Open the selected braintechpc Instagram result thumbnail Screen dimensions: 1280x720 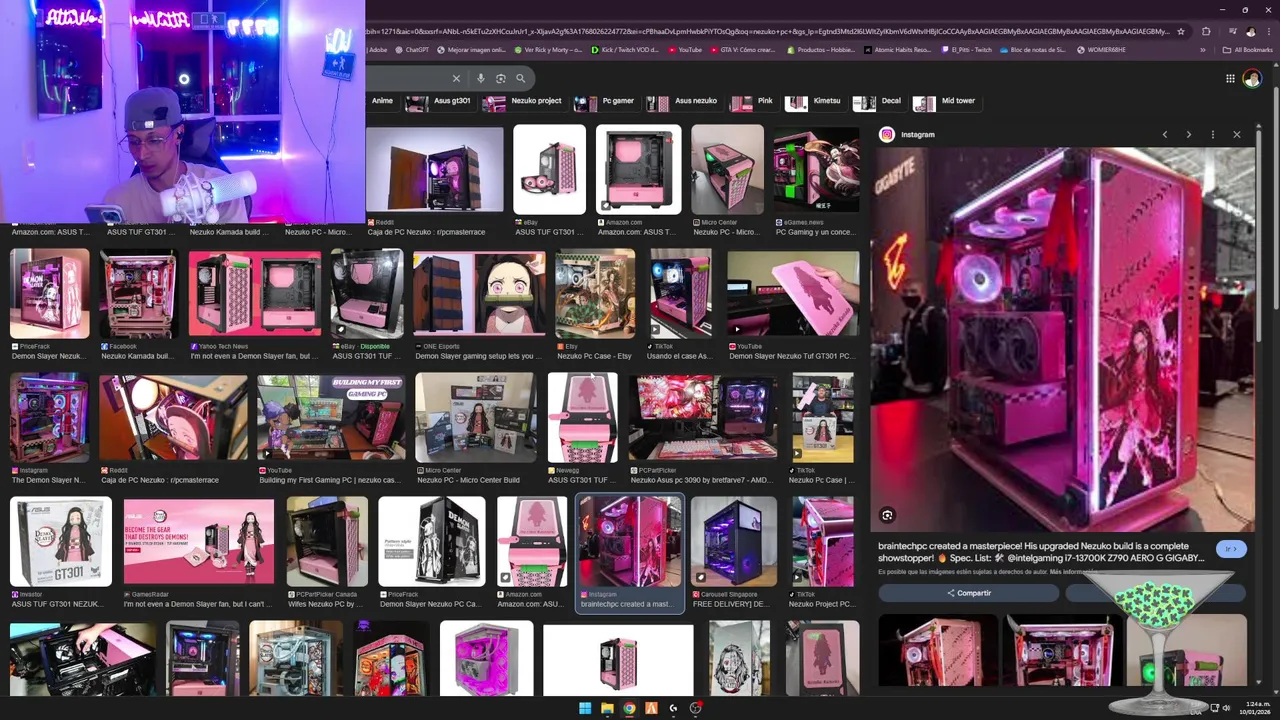(x=630, y=542)
